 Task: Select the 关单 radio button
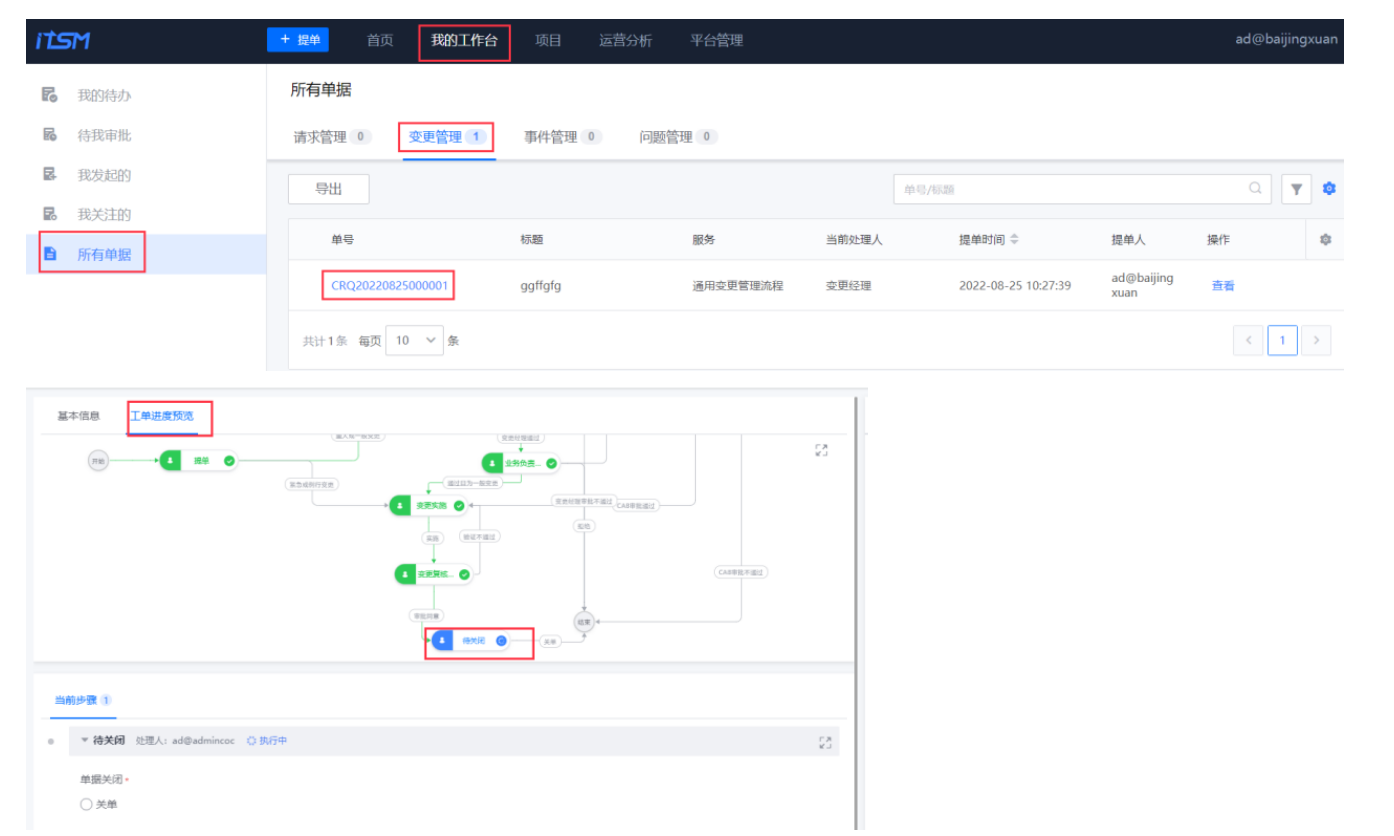click(86, 804)
